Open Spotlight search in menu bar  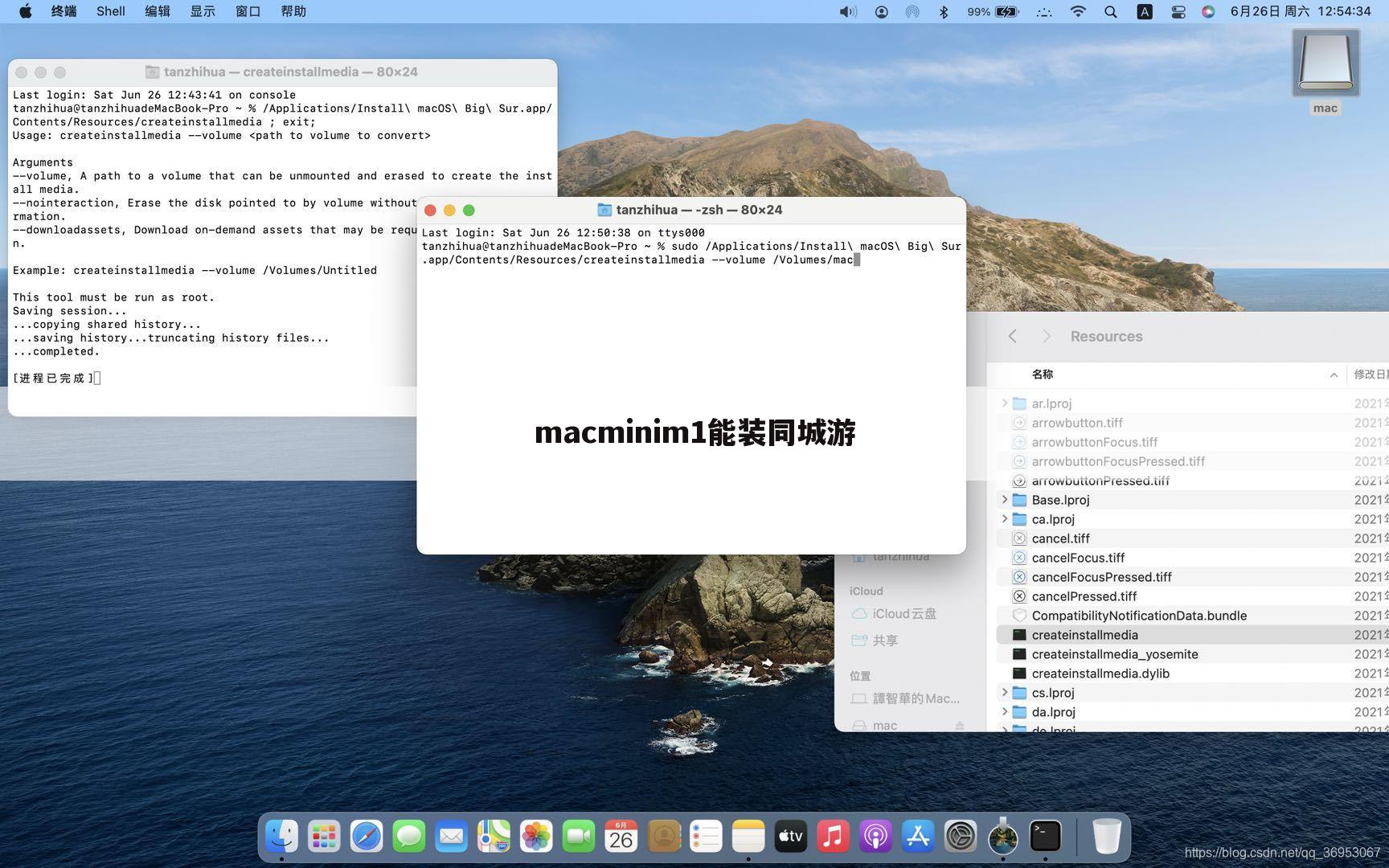click(1111, 12)
